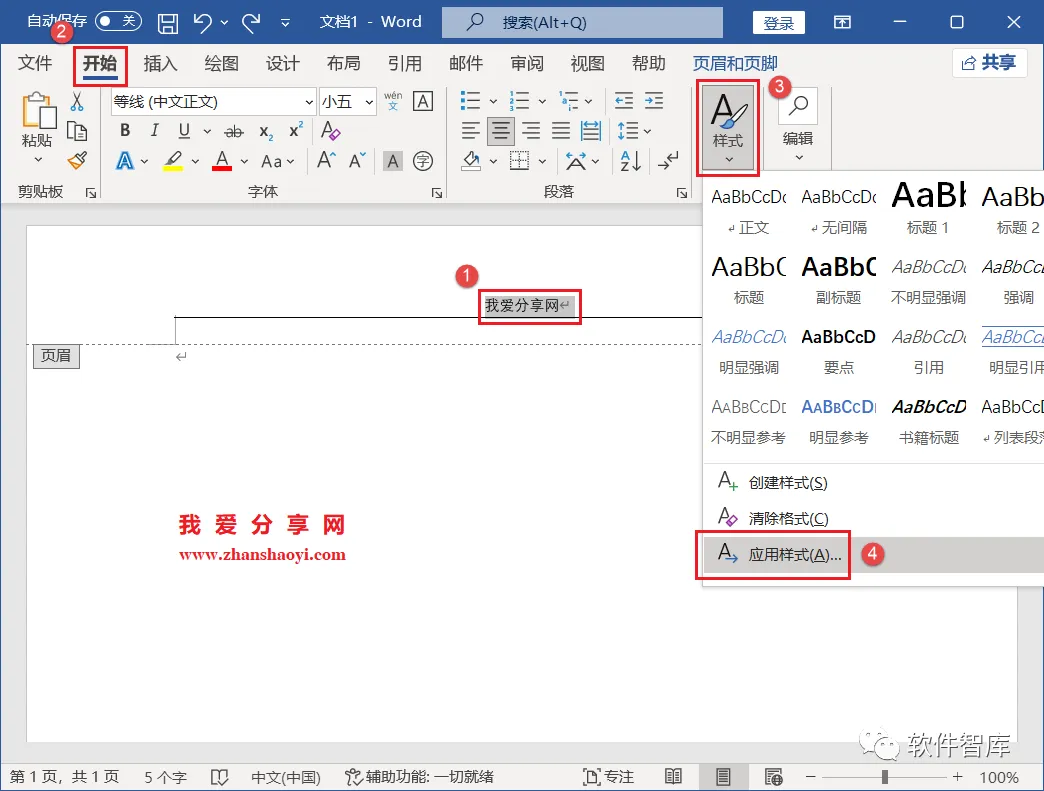Clear all formatting in font group
Image resolution: width=1044 pixels, height=791 pixels.
tap(330, 131)
